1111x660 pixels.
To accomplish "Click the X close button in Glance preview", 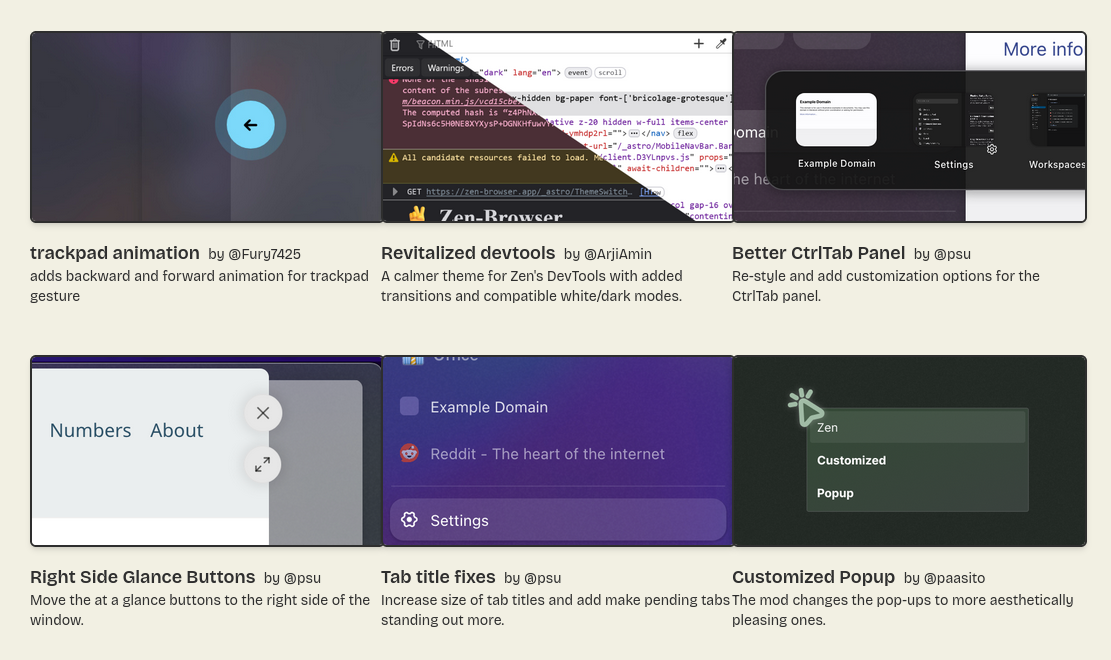I will [x=263, y=413].
